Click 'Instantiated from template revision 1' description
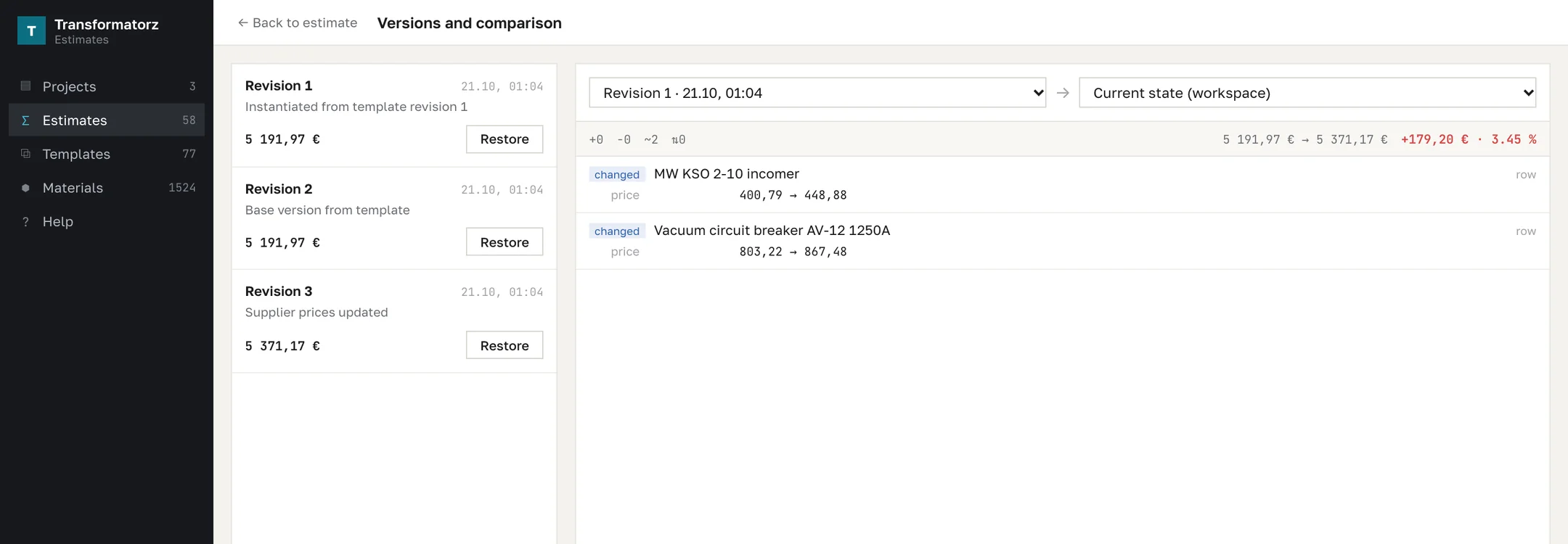The image size is (1568, 544). (x=356, y=107)
